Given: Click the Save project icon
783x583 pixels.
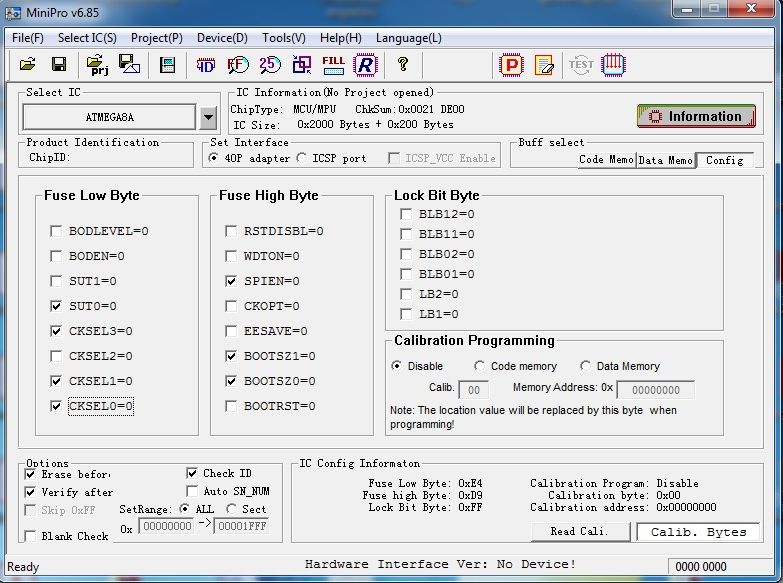Looking at the screenshot, I should pos(129,64).
